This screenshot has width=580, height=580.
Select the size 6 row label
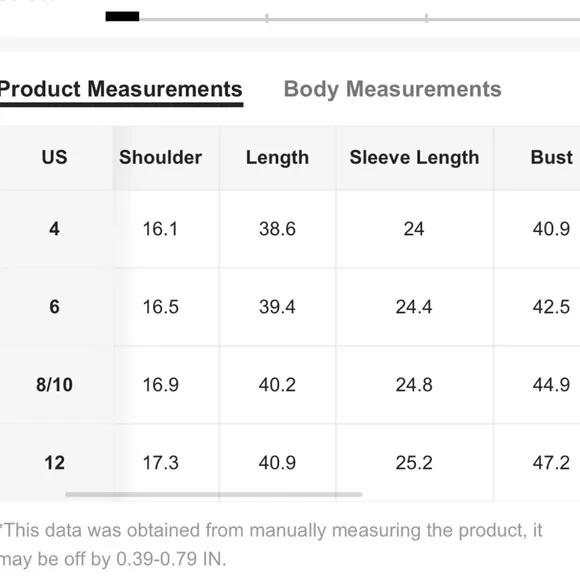(x=54, y=307)
